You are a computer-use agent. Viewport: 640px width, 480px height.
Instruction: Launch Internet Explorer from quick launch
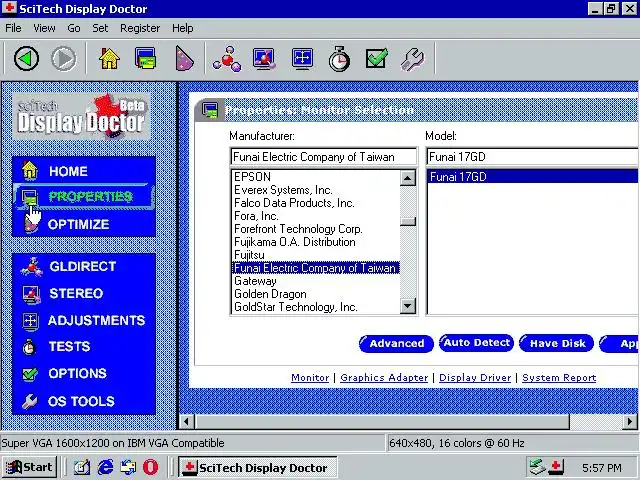[x=105, y=467]
